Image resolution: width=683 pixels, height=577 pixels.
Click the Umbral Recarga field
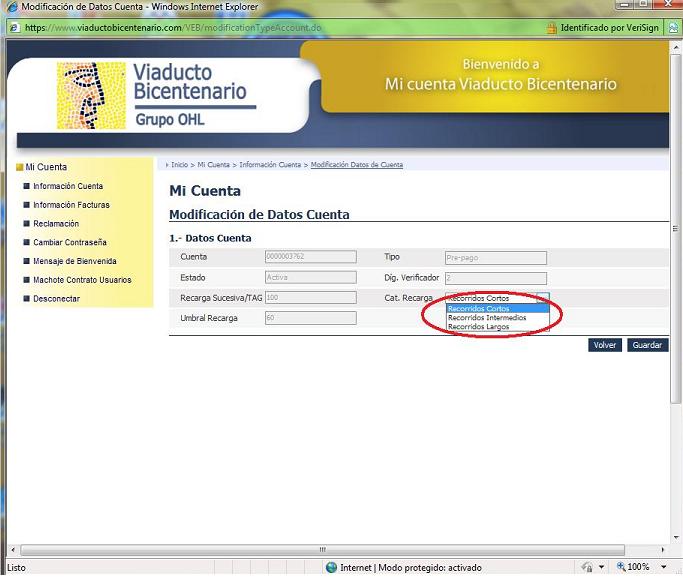(311, 318)
